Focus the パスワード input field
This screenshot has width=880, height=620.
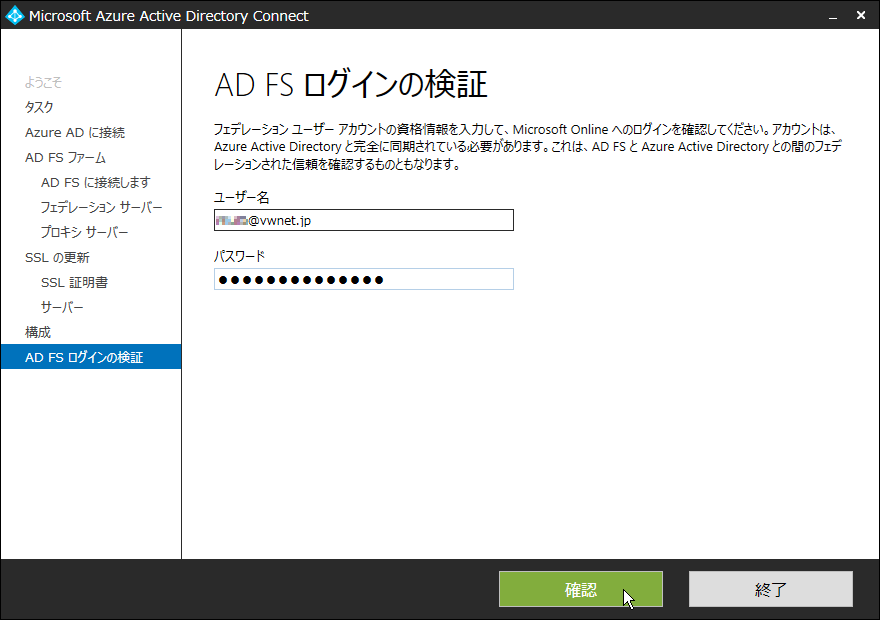(x=364, y=279)
